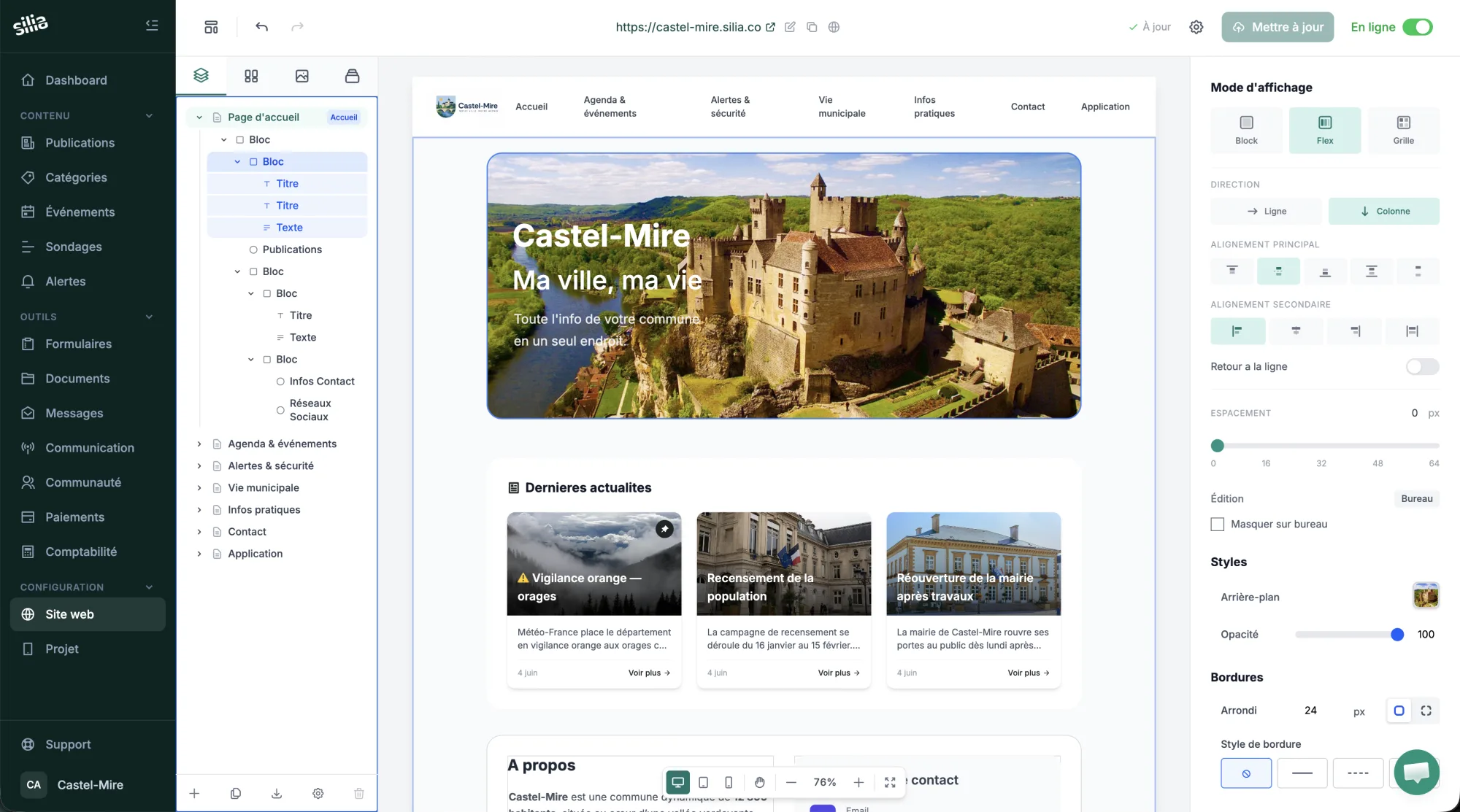Select individual corners radius mode

tap(1426, 711)
